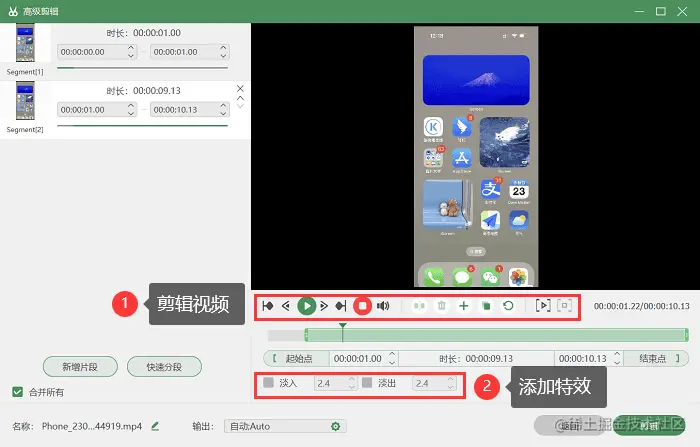Uncheck the 合并所有 checkbox

click(17, 392)
